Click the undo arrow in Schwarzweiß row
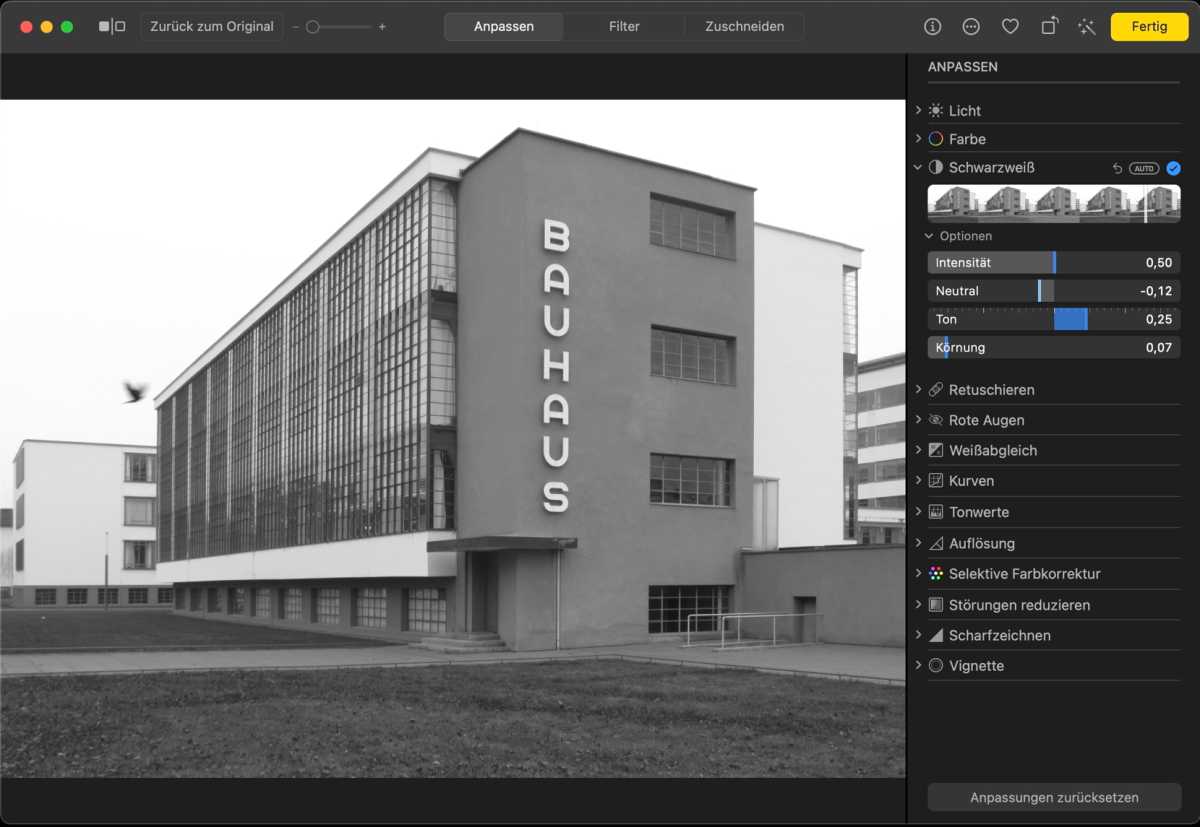The width and height of the screenshot is (1200, 827). tap(1118, 168)
